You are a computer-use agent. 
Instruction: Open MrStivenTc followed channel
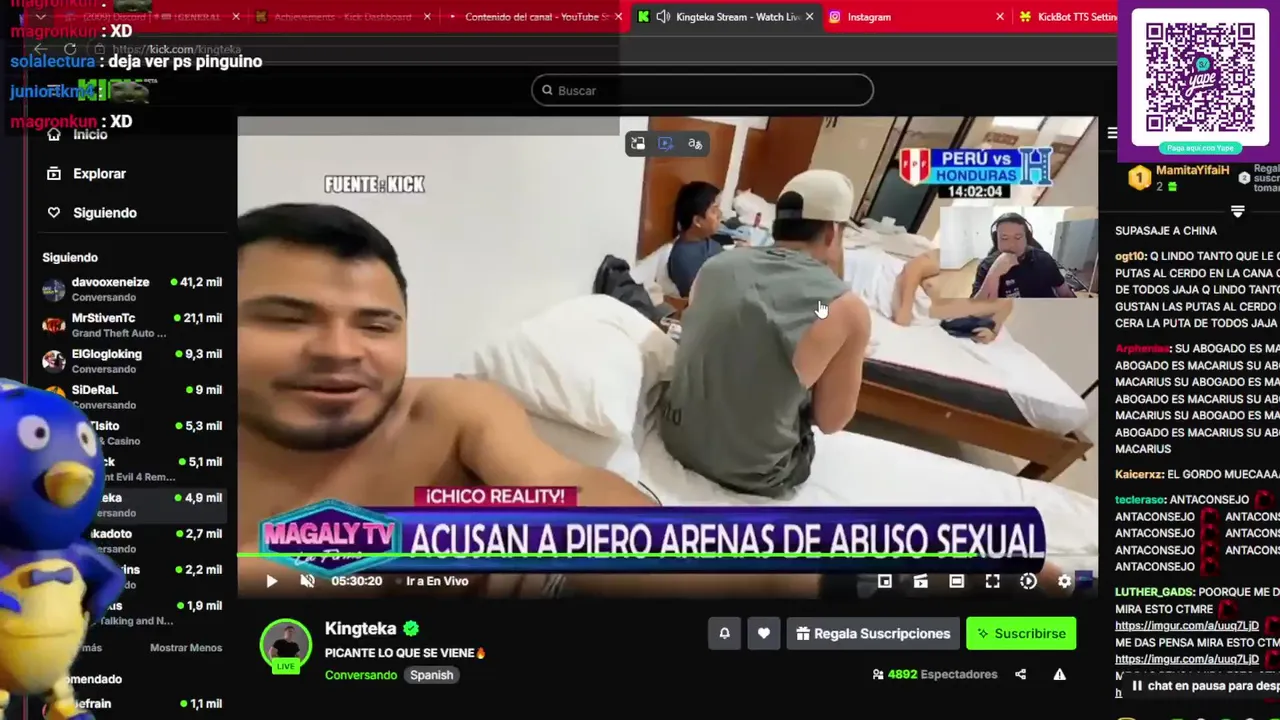132,326
